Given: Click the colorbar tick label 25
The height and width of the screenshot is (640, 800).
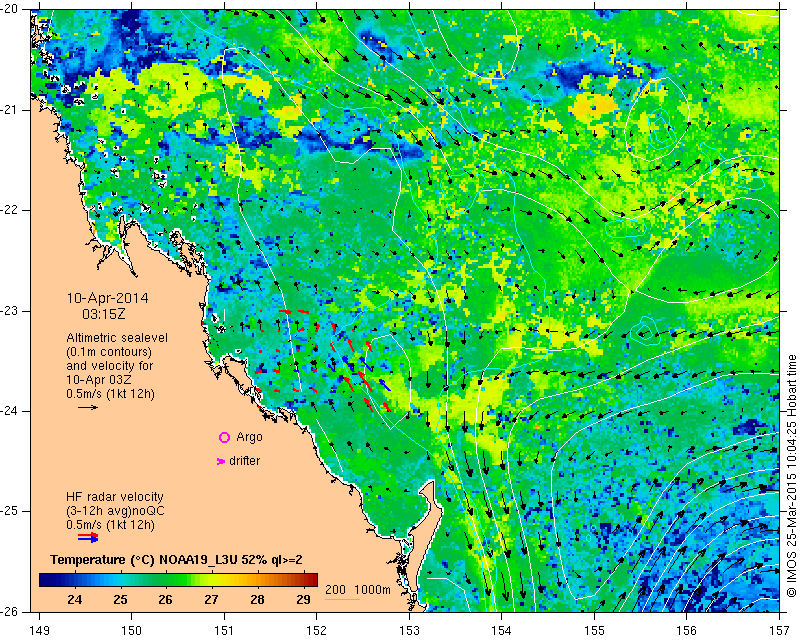Looking at the screenshot, I should 120,600.
